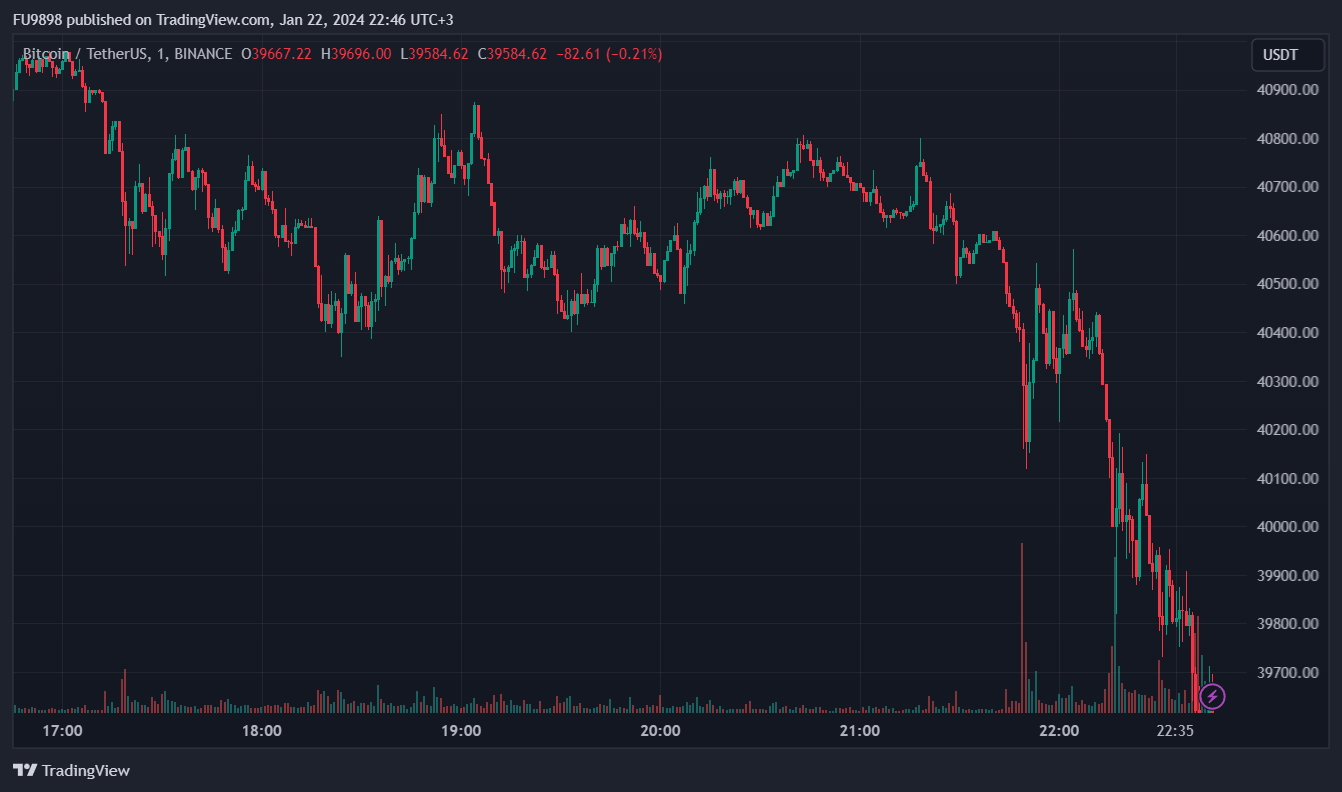Click the 40000.00 price axis label

pyautogui.click(x=1286, y=527)
